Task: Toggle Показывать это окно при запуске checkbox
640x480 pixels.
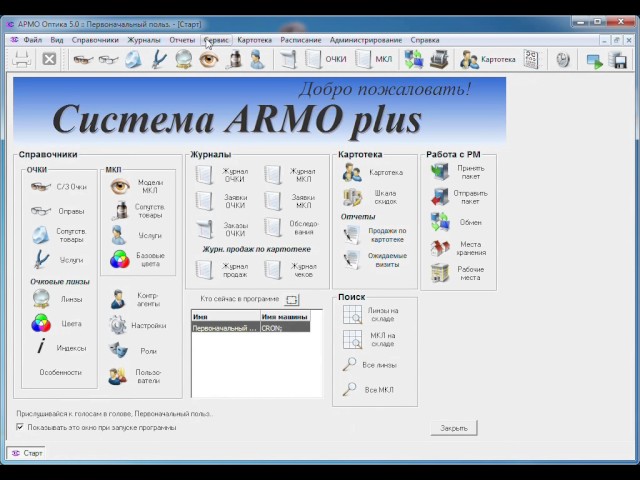Action: pos(20,427)
